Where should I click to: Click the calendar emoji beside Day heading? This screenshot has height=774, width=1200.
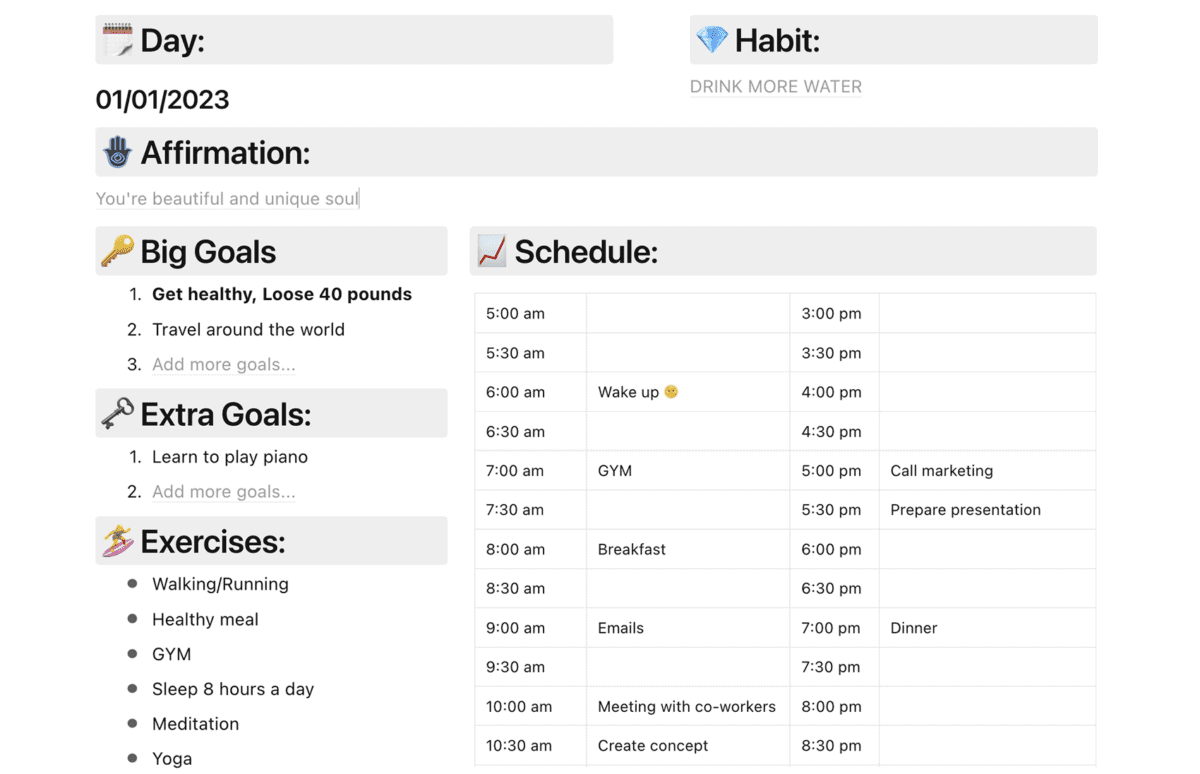(x=118, y=40)
